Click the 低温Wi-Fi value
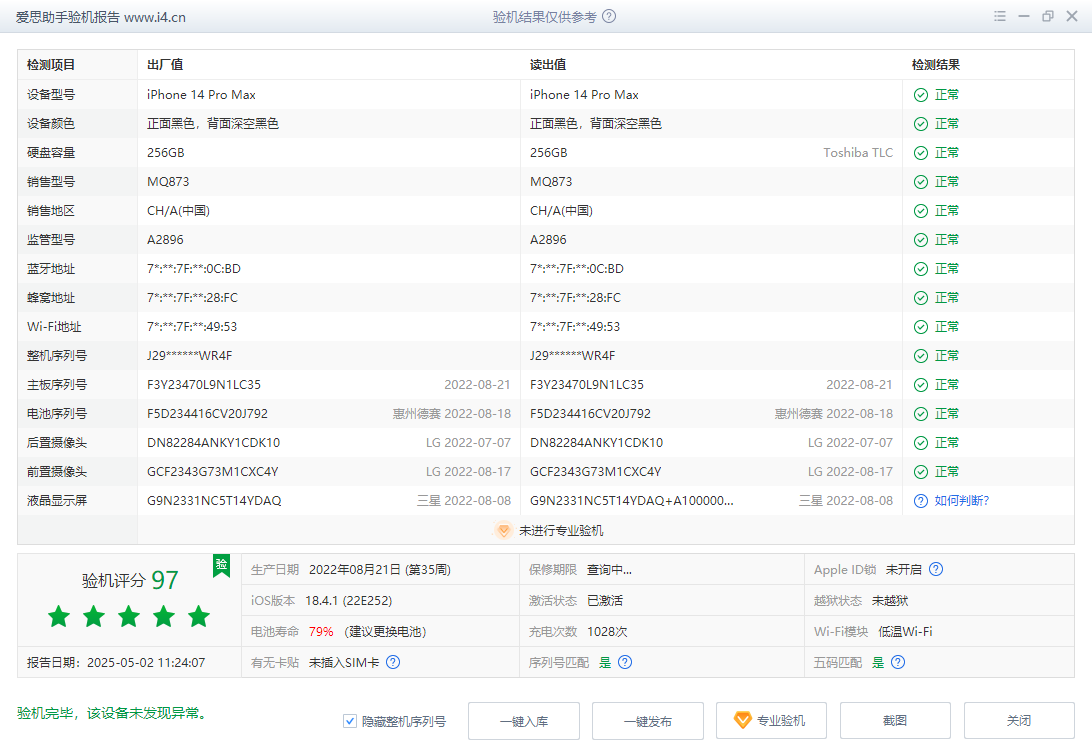The image size is (1092, 756). point(905,631)
